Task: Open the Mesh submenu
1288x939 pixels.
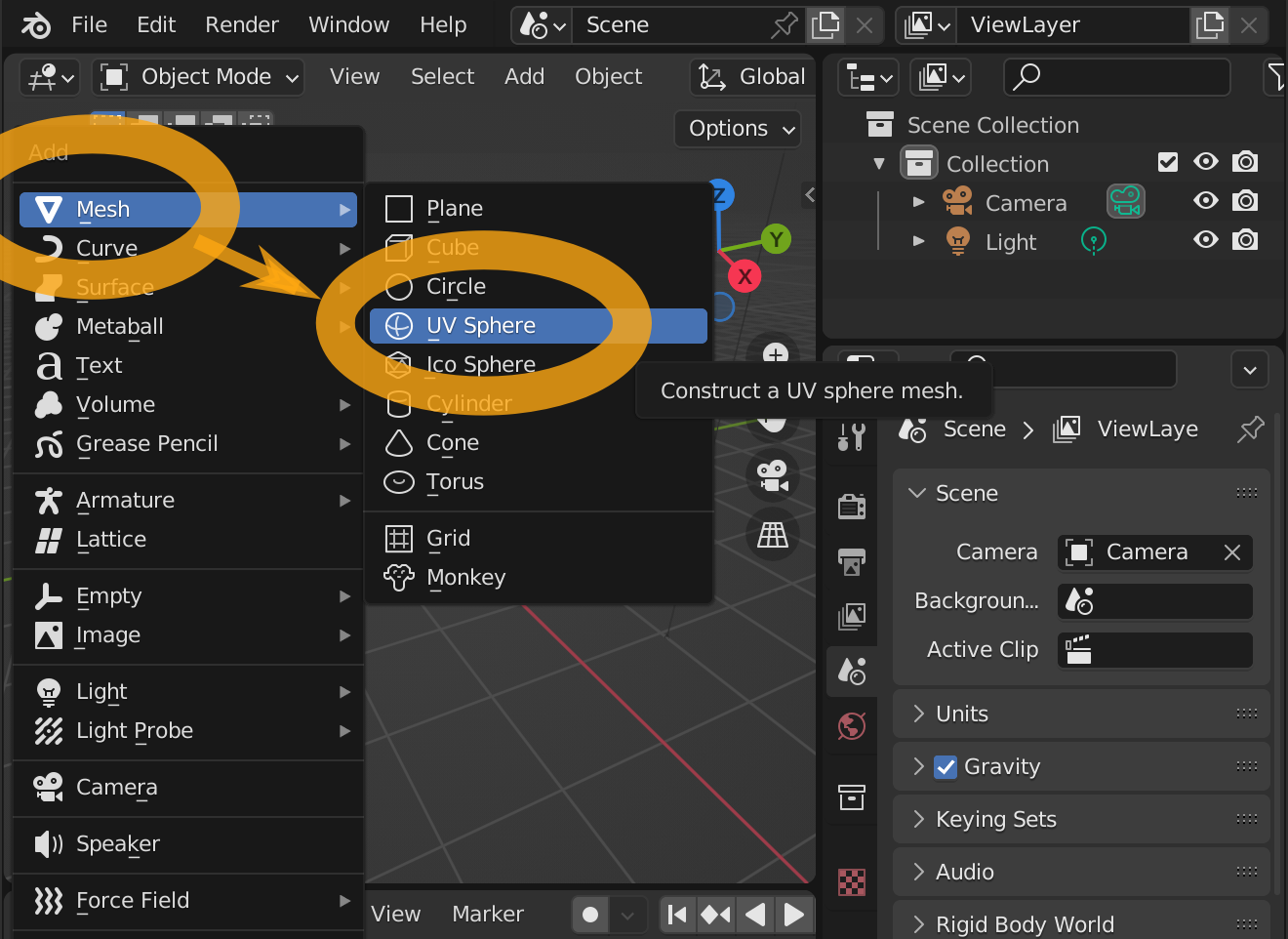Action: (x=188, y=210)
